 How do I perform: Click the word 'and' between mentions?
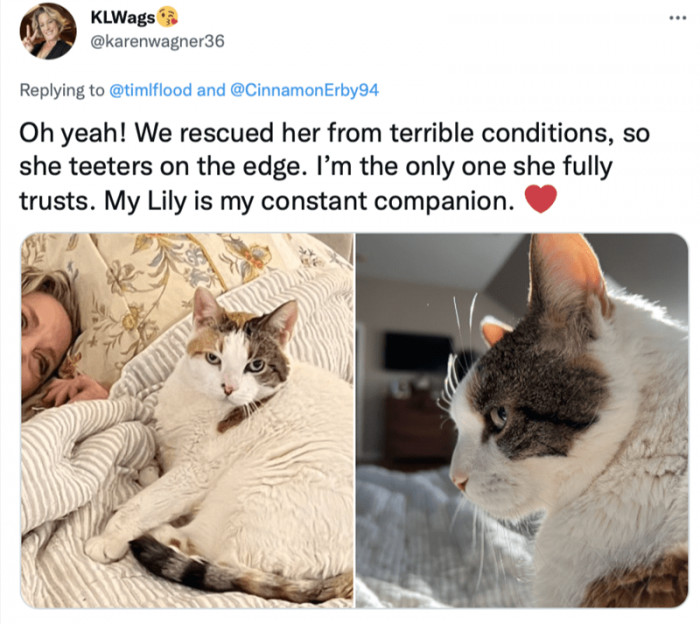click(x=211, y=90)
